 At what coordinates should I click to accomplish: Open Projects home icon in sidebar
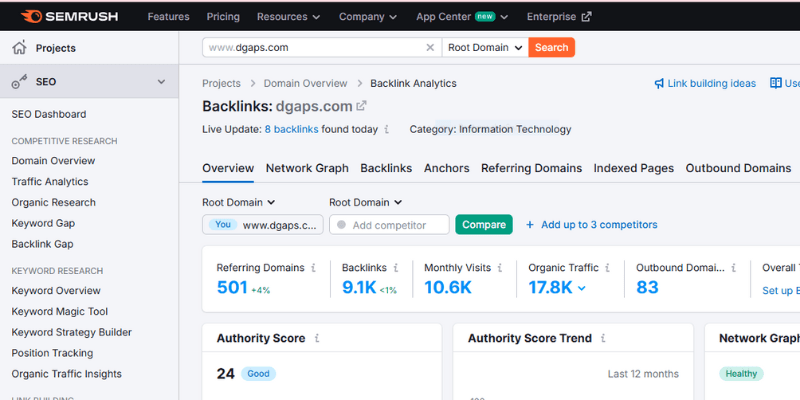[19, 48]
